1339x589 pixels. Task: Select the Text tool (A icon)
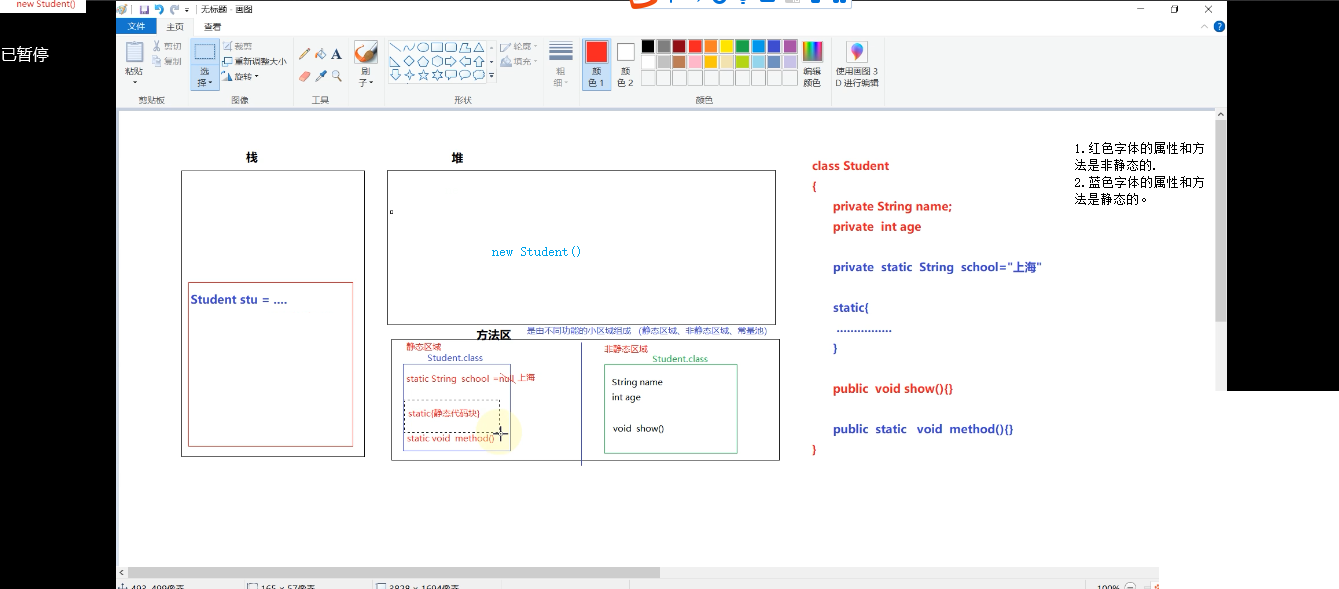[337, 54]
